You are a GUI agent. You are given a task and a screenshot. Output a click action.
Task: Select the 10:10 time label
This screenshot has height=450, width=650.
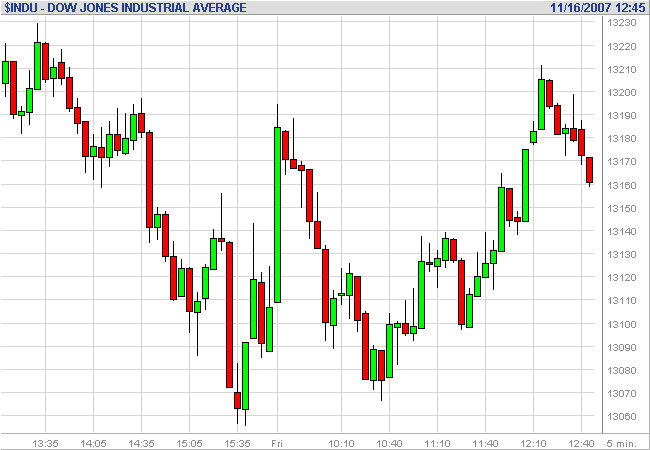pyautogui.click(x=342, y=444)
